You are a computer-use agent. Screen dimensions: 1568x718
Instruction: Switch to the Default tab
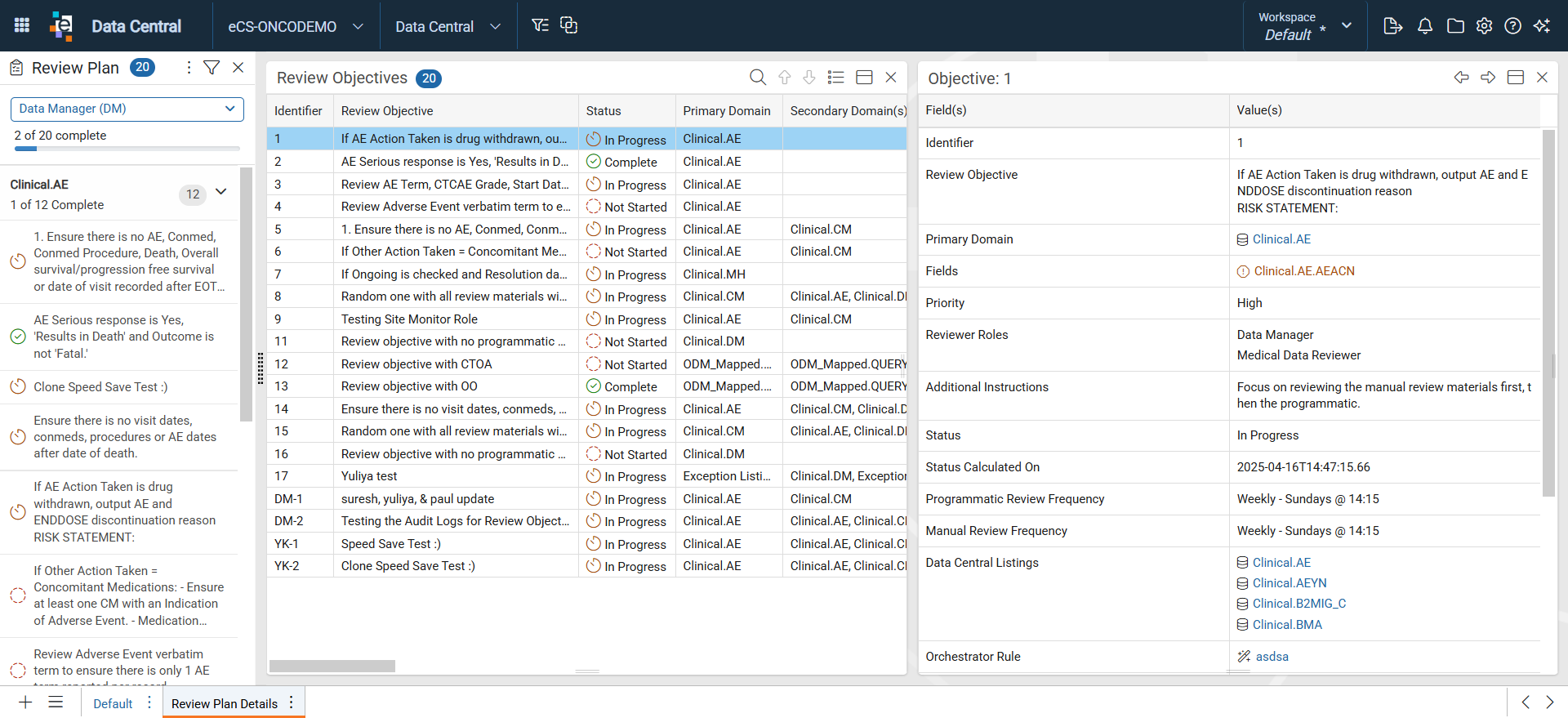[113, 703]
